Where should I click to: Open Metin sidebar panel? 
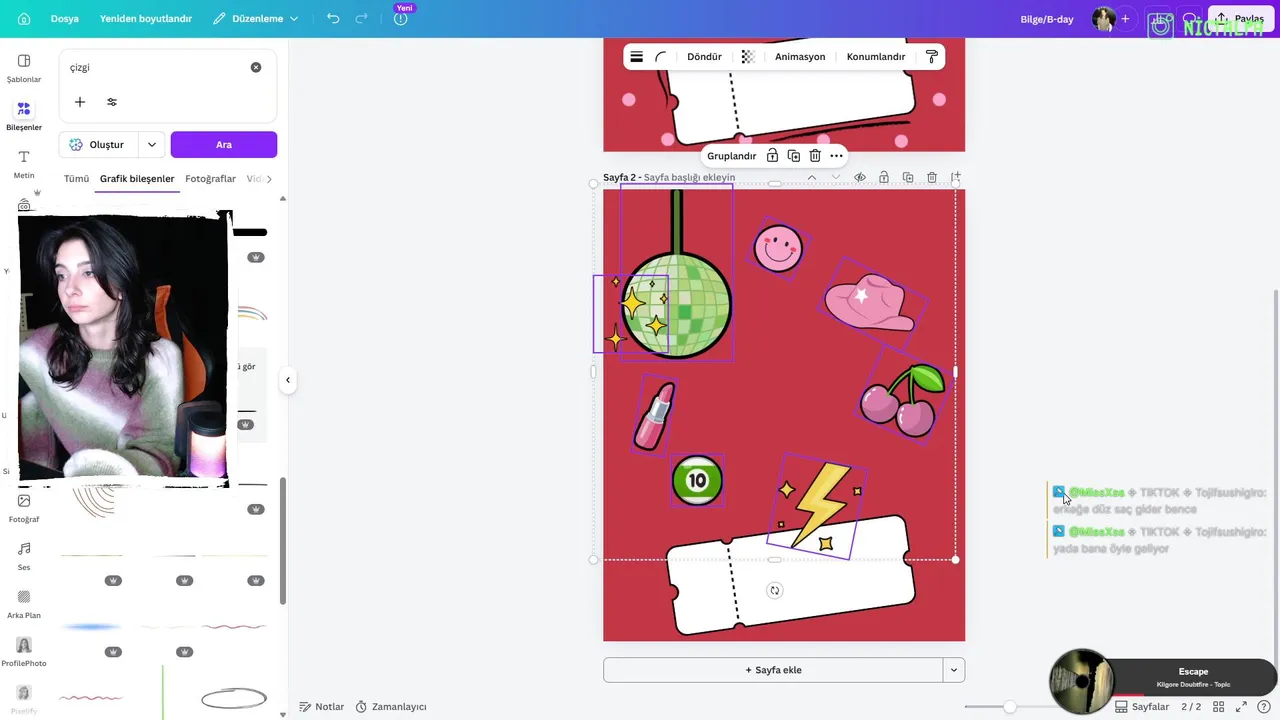(x=24, y=164)
